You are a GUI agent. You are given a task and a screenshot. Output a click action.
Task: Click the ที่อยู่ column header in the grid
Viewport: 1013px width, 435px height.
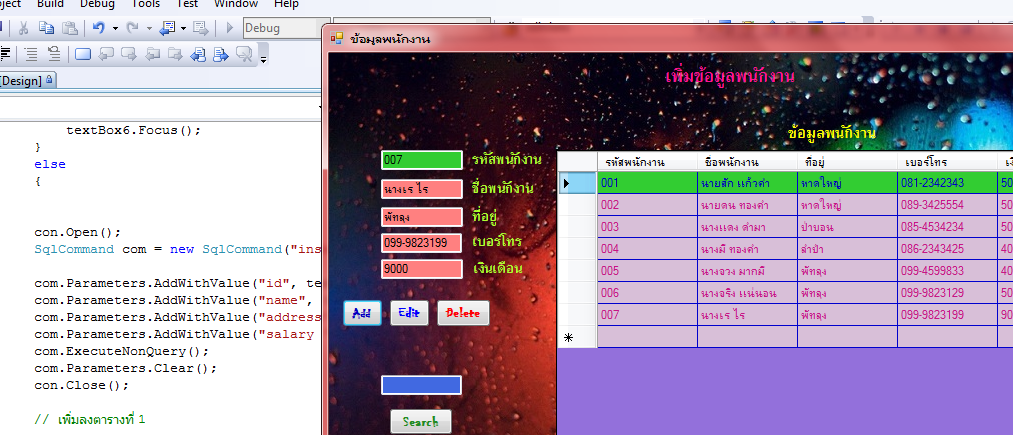[848, 162]
